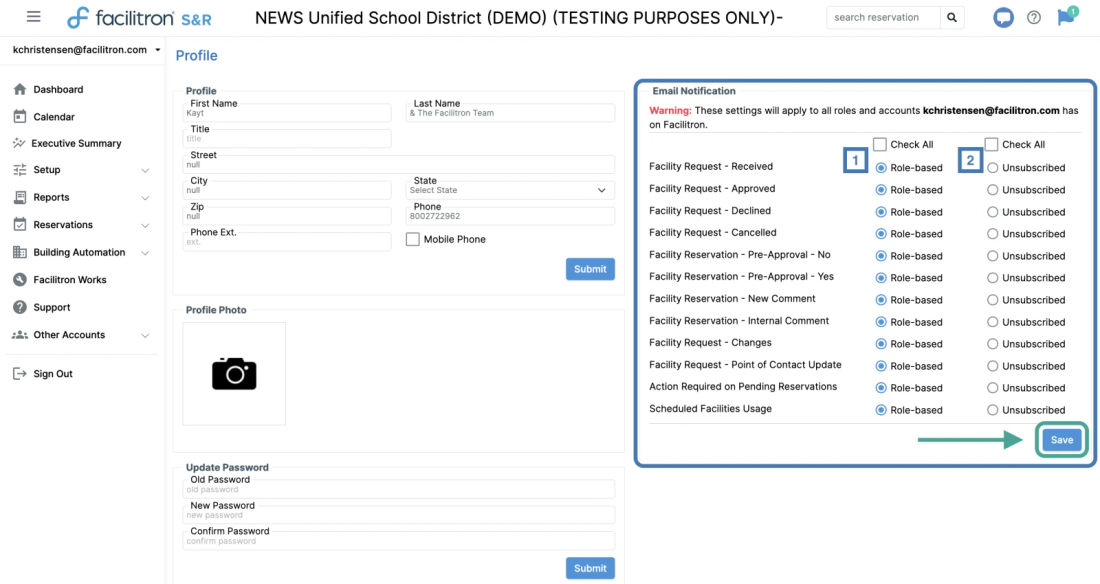This screenshot has height=584, width=1100.
Task: Tick Check All above Role-based column
Action: (880, 144)
